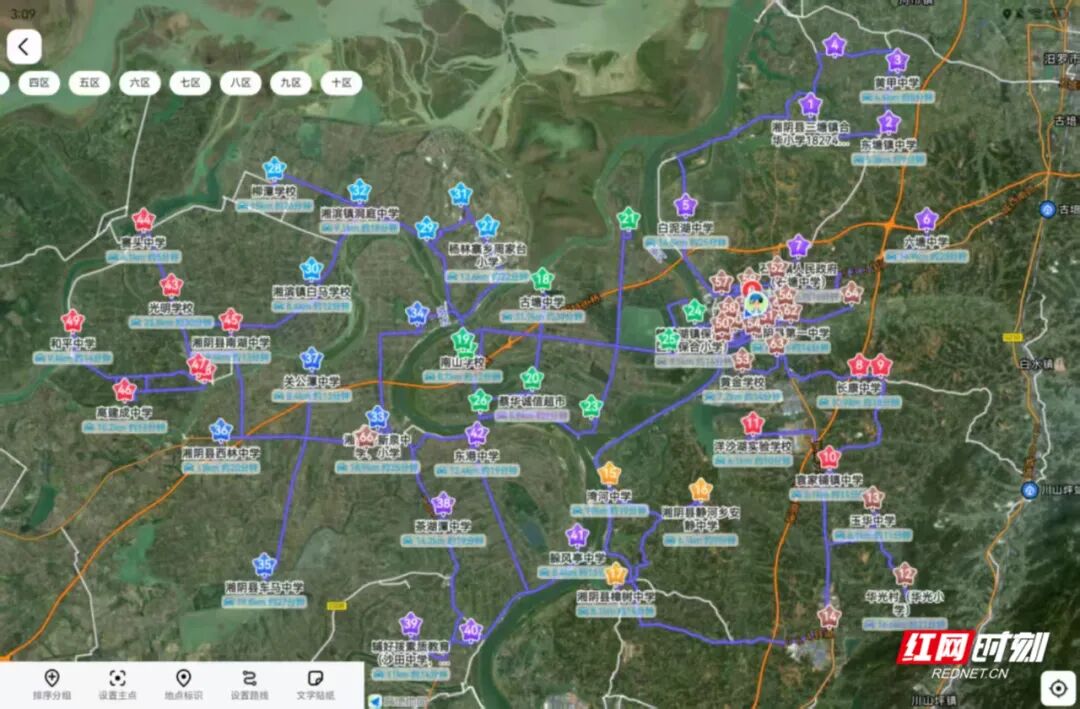Open the 九区 zone tab

tap(290, 83)
